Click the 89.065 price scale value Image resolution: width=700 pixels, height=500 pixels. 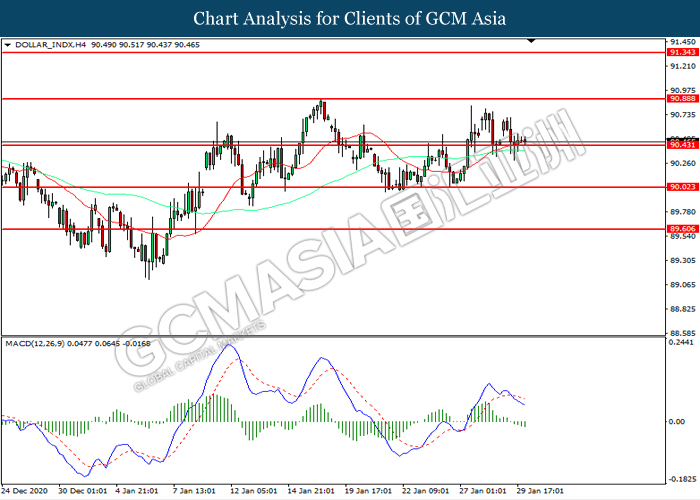[x=683, y=285]
